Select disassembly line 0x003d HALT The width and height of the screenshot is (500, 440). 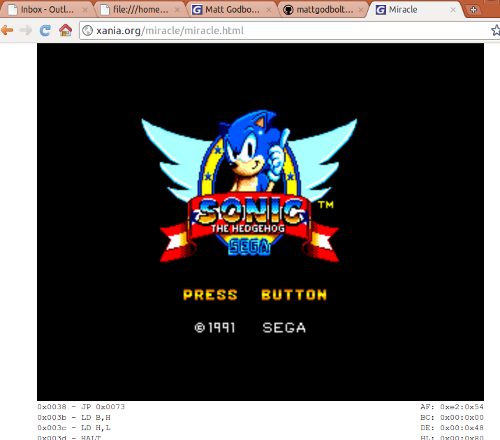coord(69,437)
